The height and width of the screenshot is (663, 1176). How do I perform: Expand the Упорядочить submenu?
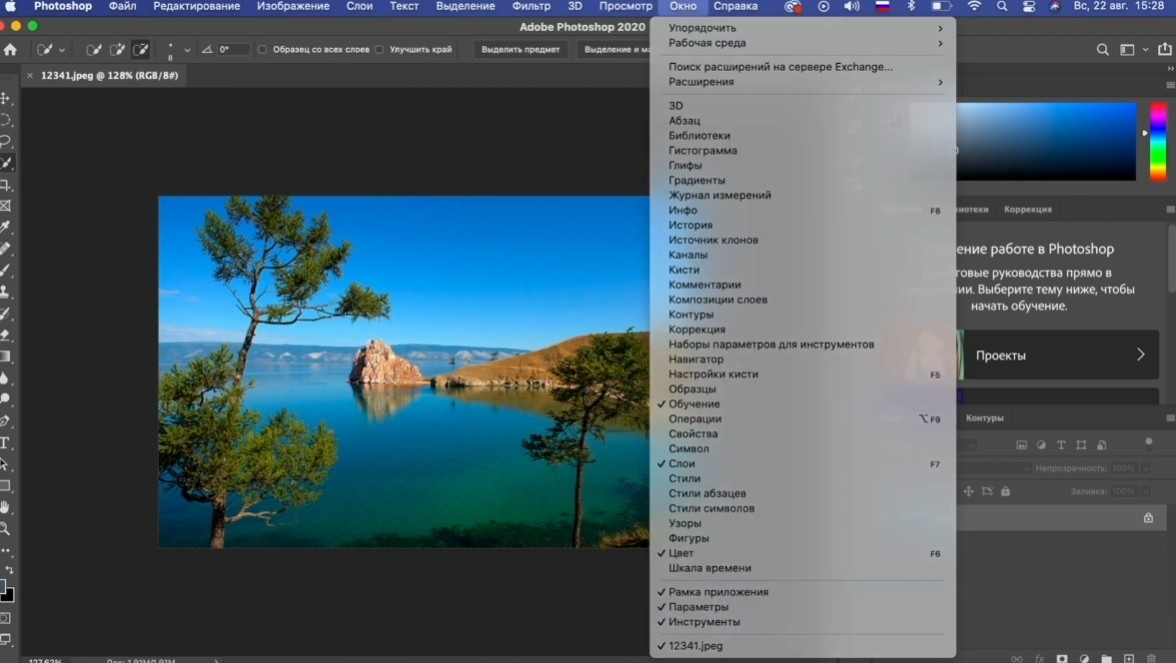(x=802, y=28)
